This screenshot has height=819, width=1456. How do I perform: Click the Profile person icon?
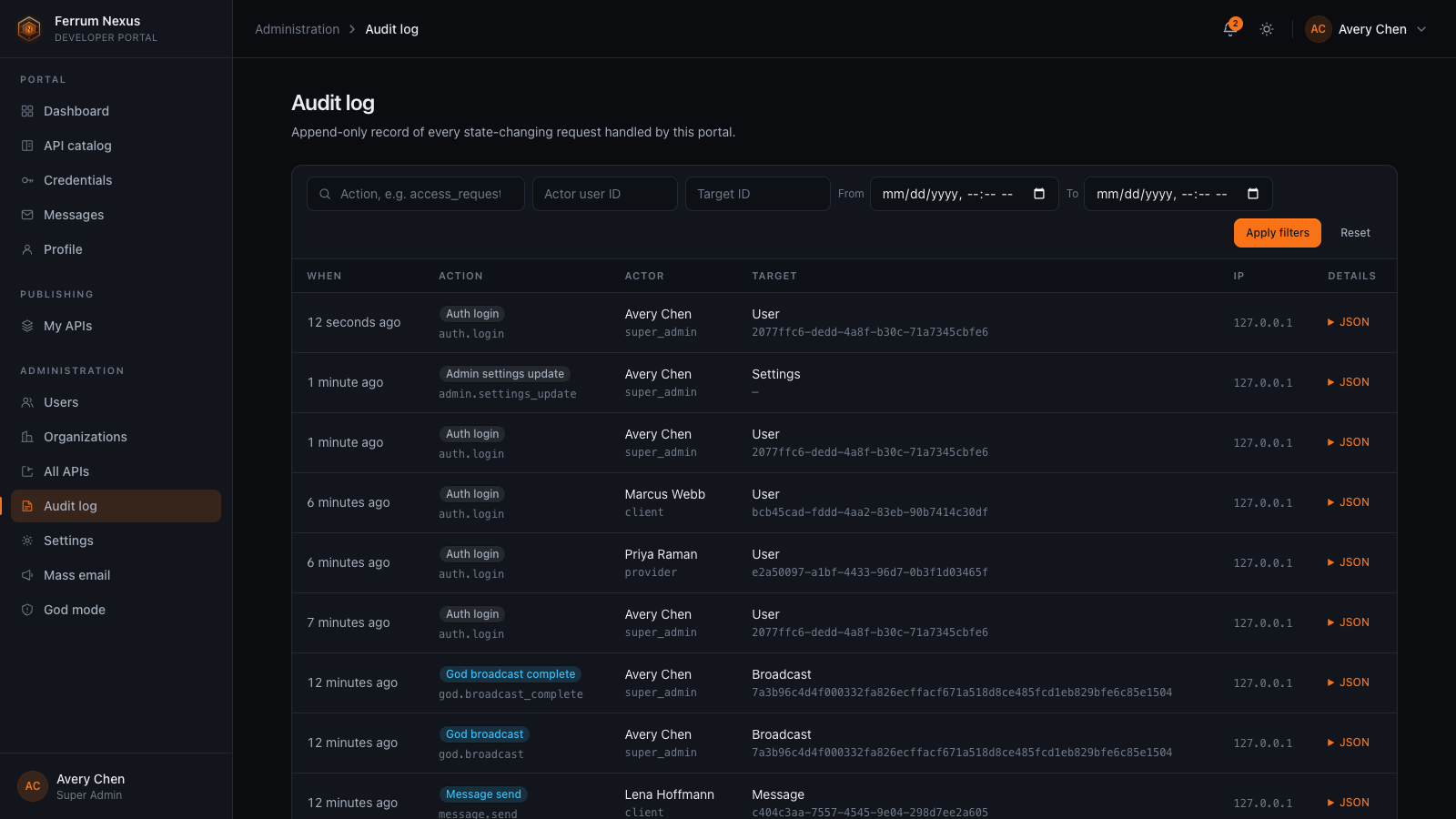click(27, 249)
